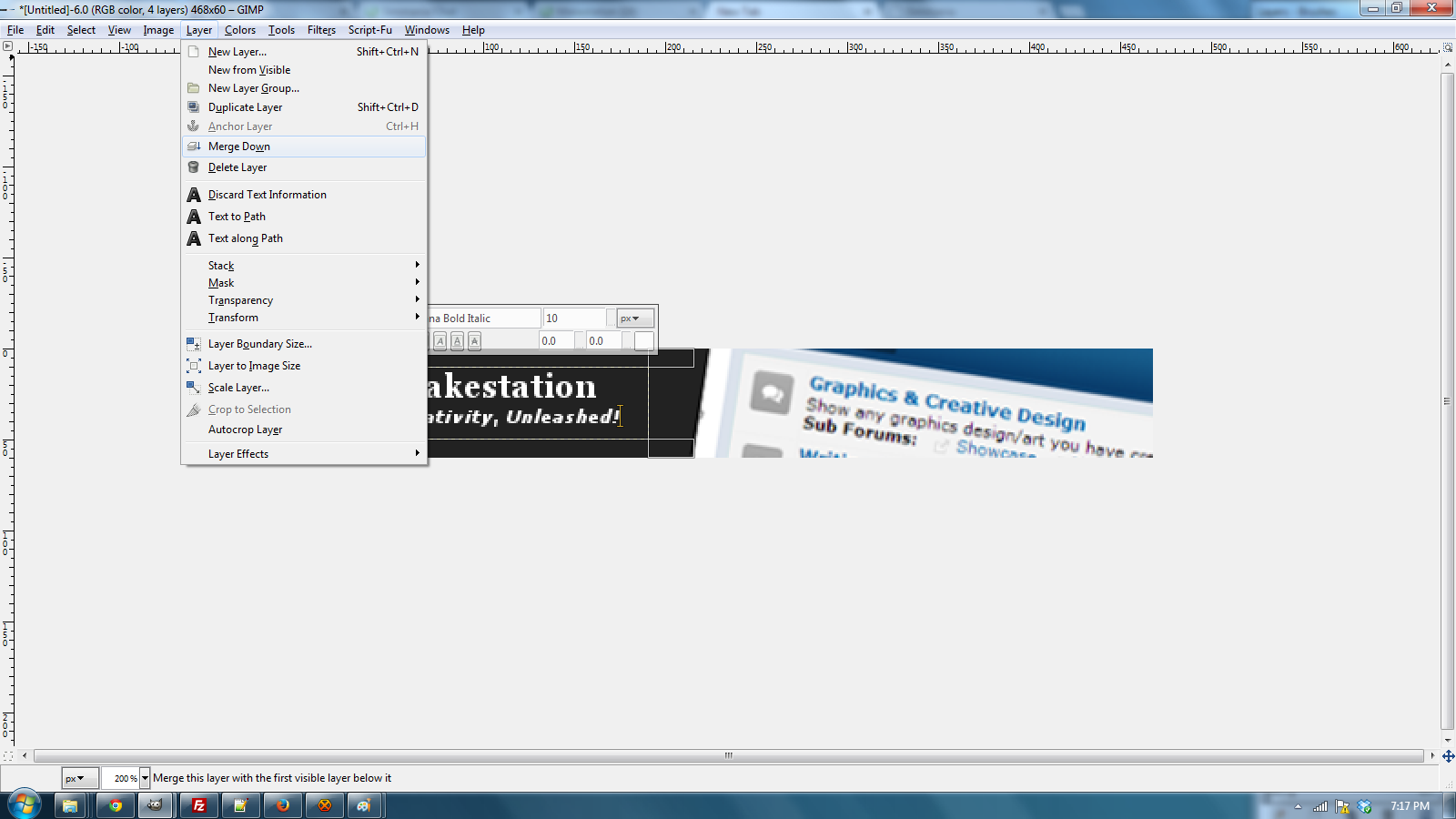Click the horizontal scrollbar right arrow

pos(1432,756)
